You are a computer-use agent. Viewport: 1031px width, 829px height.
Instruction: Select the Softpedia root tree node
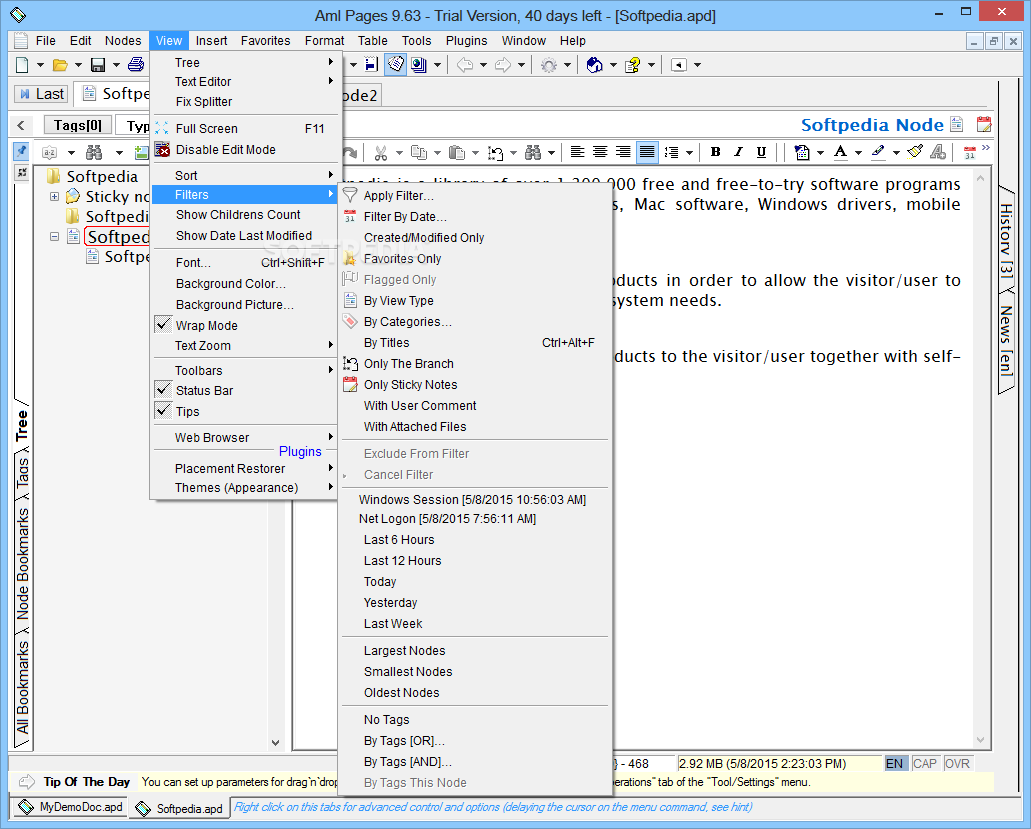point(102,176)
